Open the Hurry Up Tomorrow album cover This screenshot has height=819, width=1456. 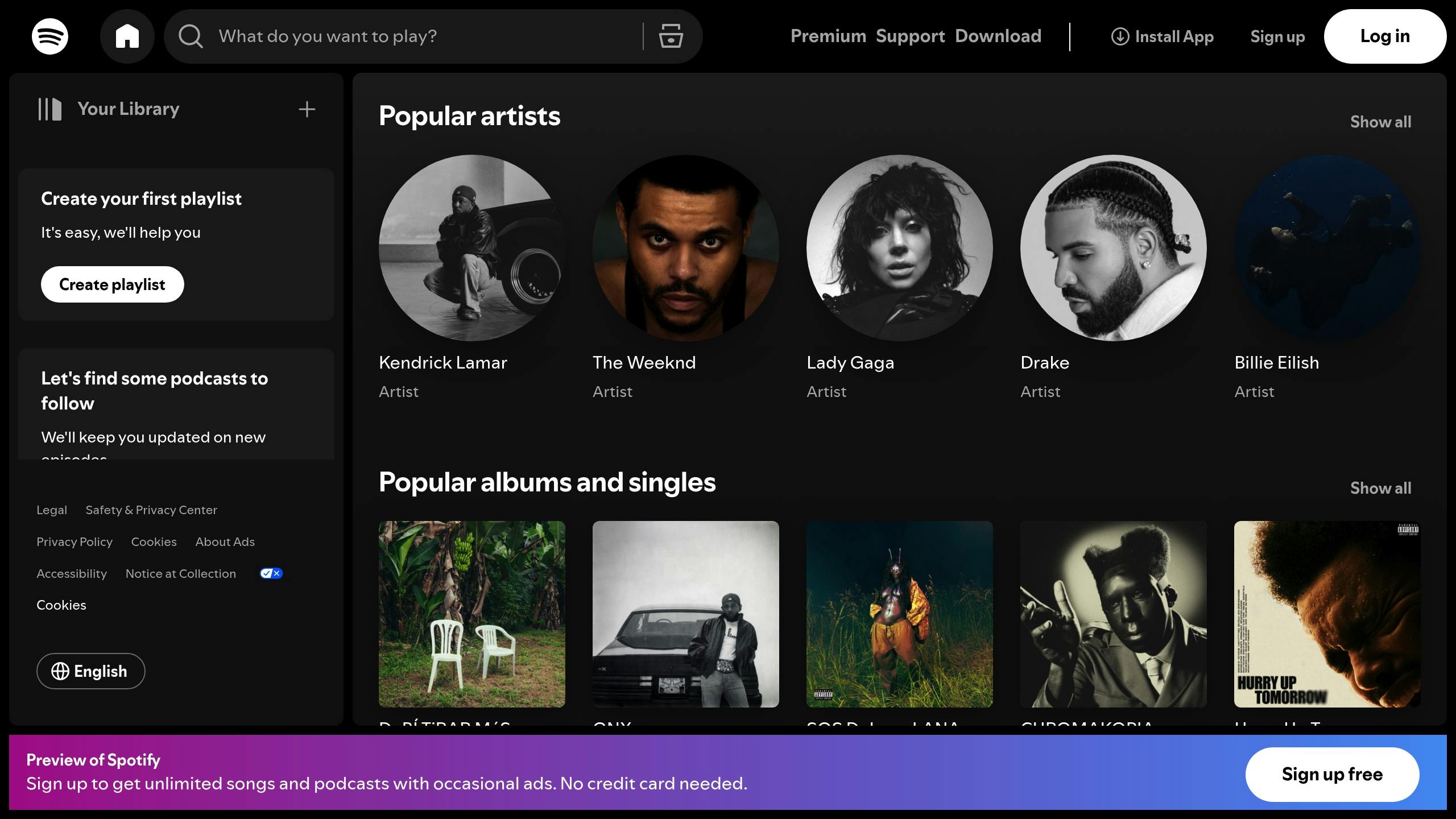(1327, 614)
